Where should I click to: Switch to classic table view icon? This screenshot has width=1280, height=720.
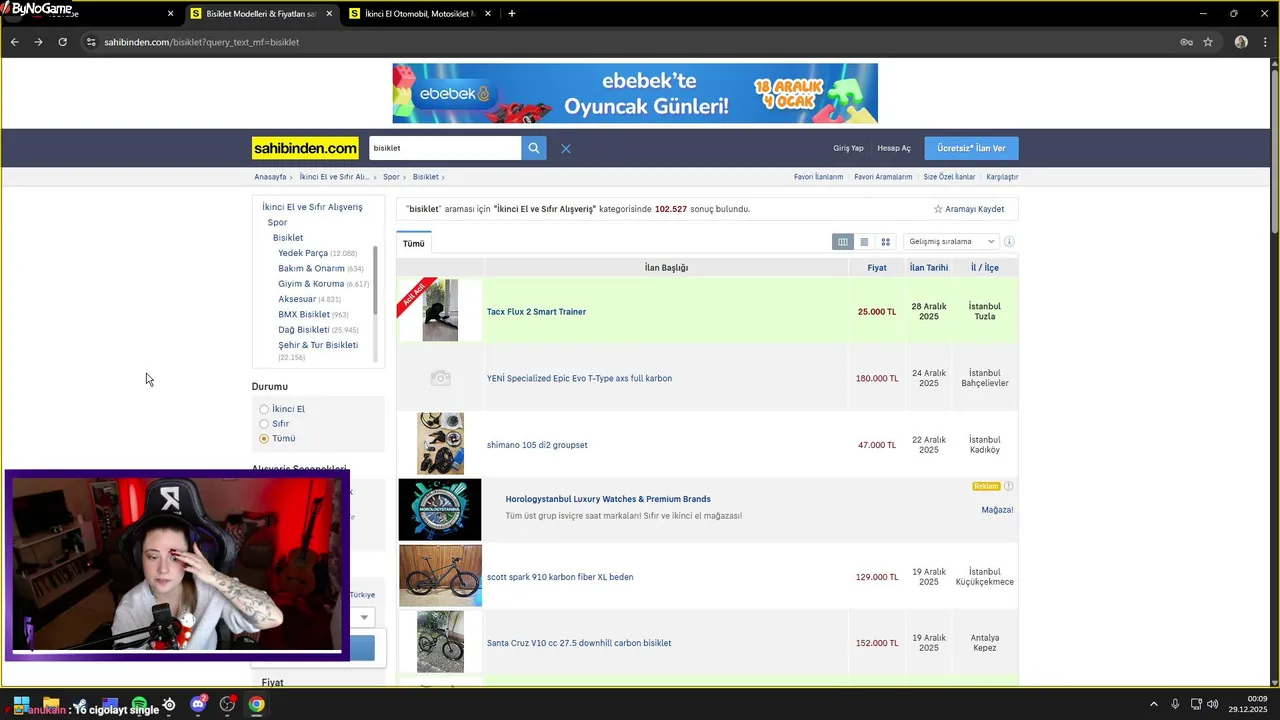pos(843,242)
